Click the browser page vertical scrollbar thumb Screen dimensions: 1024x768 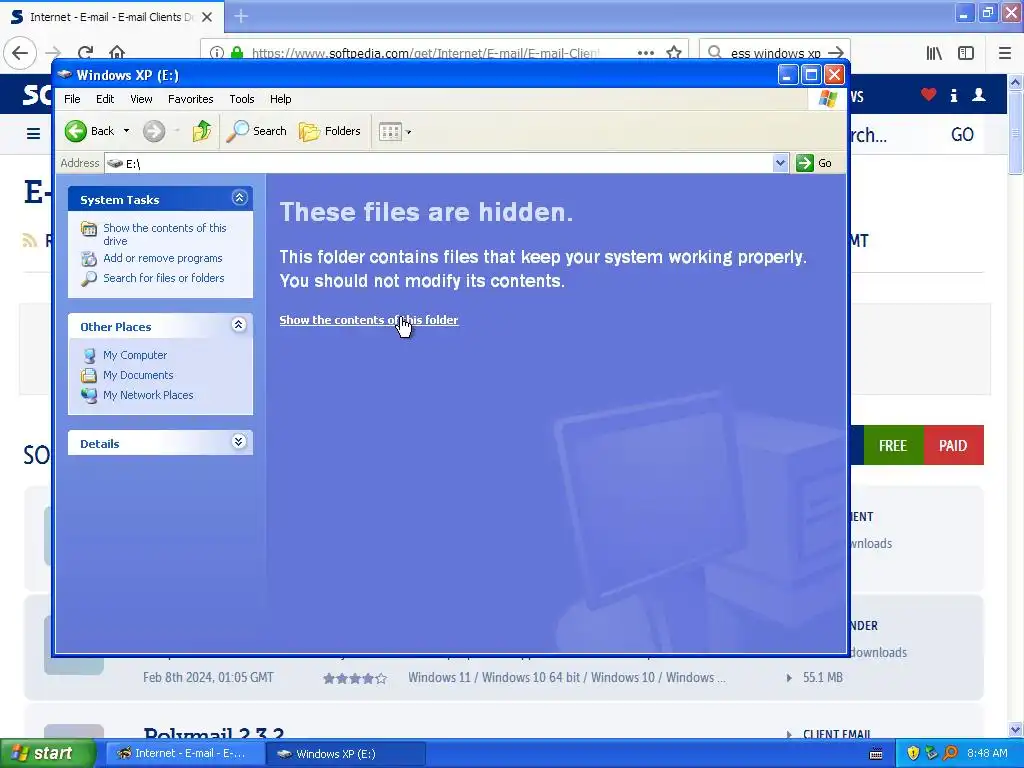point(1015,134)
